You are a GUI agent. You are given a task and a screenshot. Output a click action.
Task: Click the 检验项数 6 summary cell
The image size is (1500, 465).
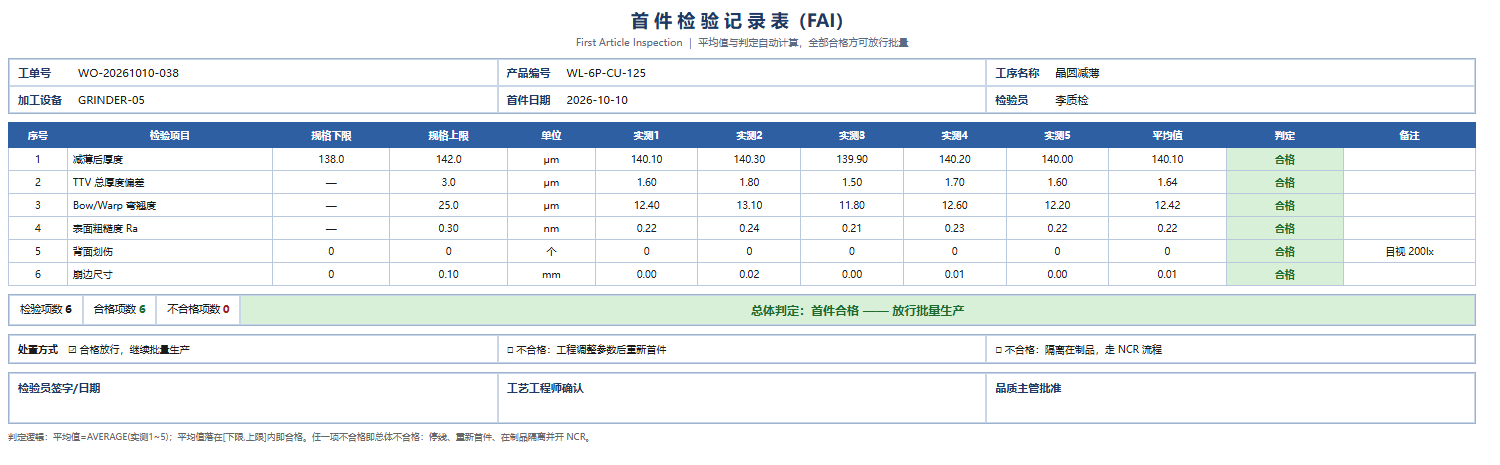(x=46, y=310)
